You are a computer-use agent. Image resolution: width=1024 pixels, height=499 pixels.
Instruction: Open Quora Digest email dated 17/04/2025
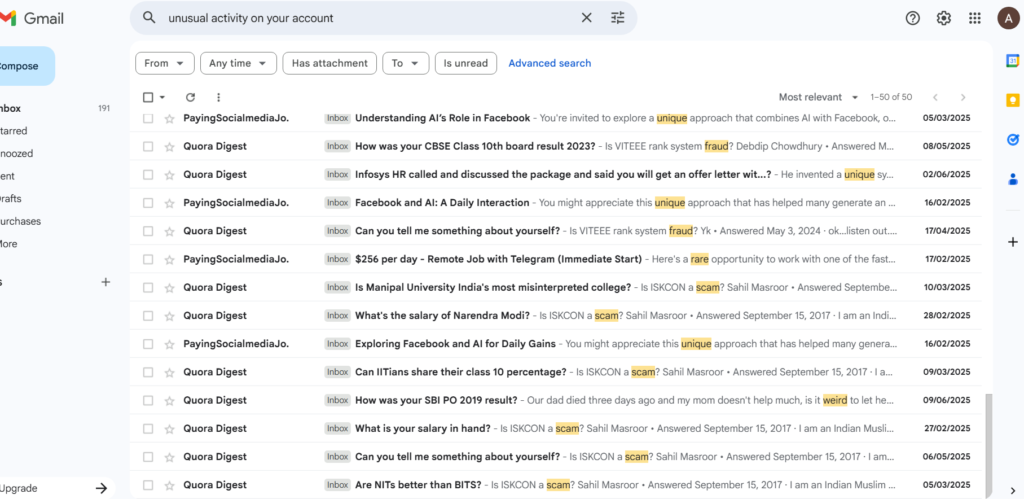click(555, 231)
